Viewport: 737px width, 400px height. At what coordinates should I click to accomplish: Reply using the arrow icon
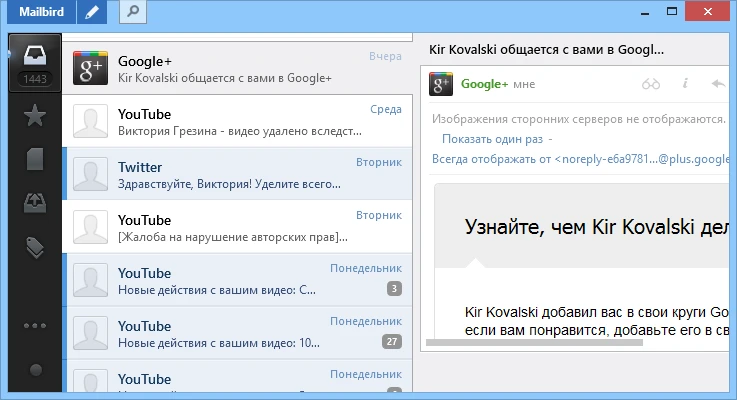[x=717, y=84]
